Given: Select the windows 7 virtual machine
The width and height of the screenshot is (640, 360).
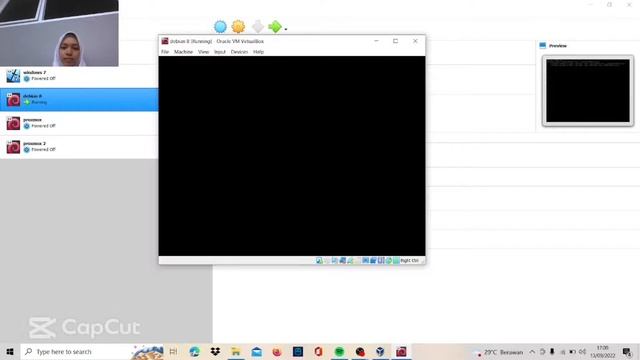Looking at the screenshot, I should [x=79, y=76].
